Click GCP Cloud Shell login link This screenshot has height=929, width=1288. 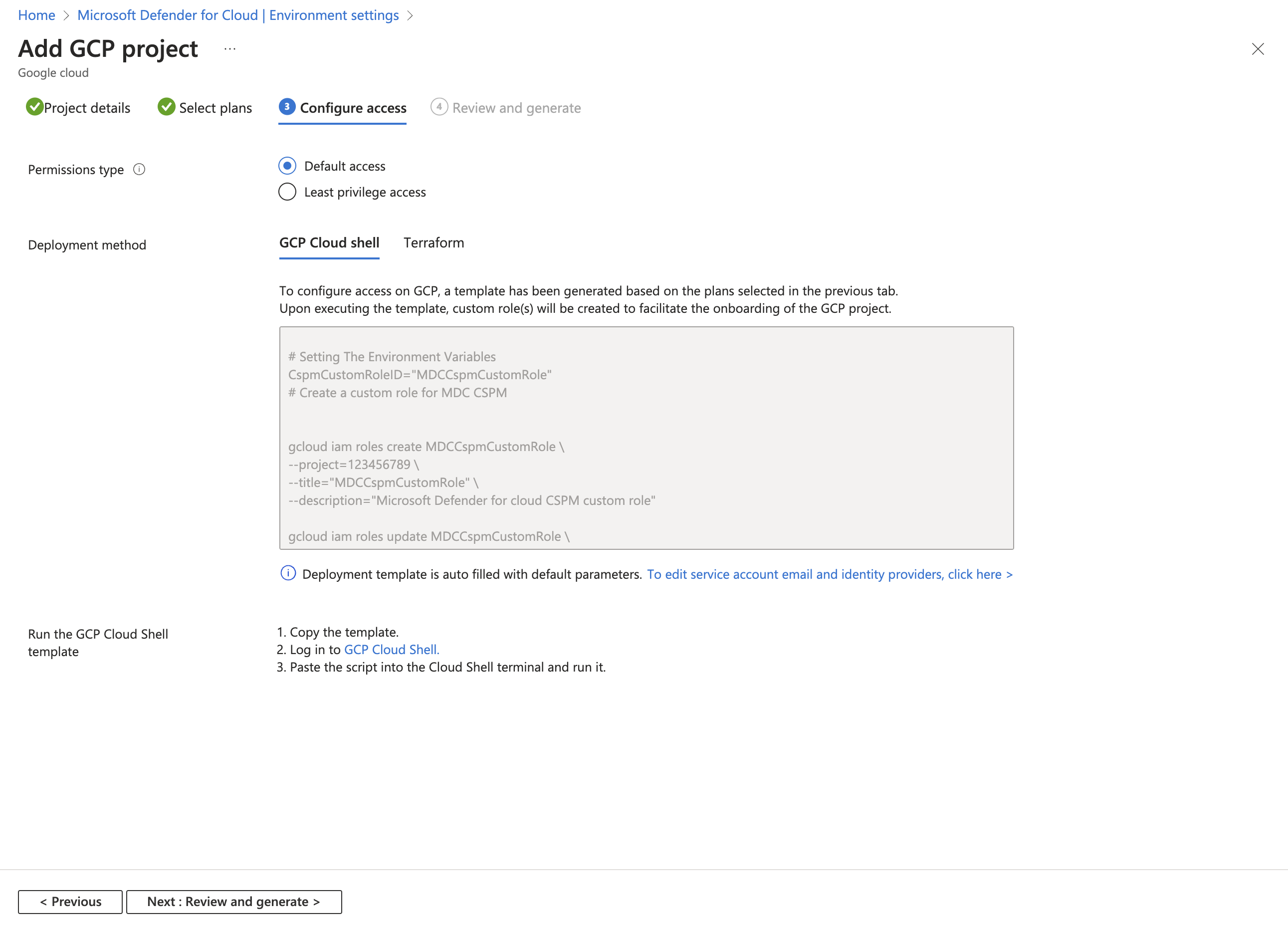[390, 649]
